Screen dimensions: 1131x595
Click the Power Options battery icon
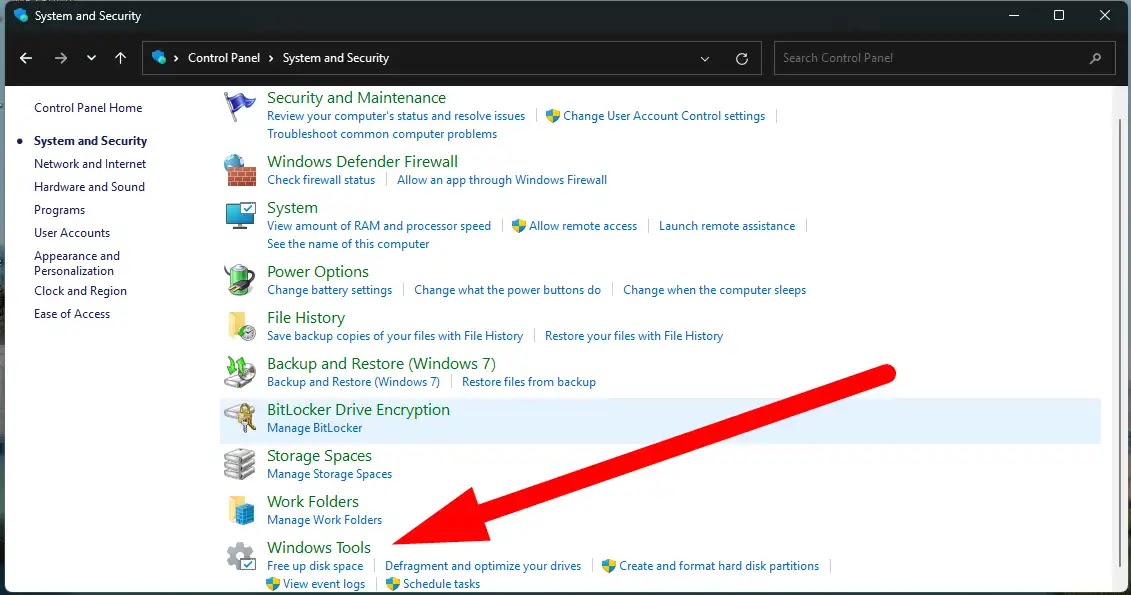pyautogui.click(x=239, y=280)
